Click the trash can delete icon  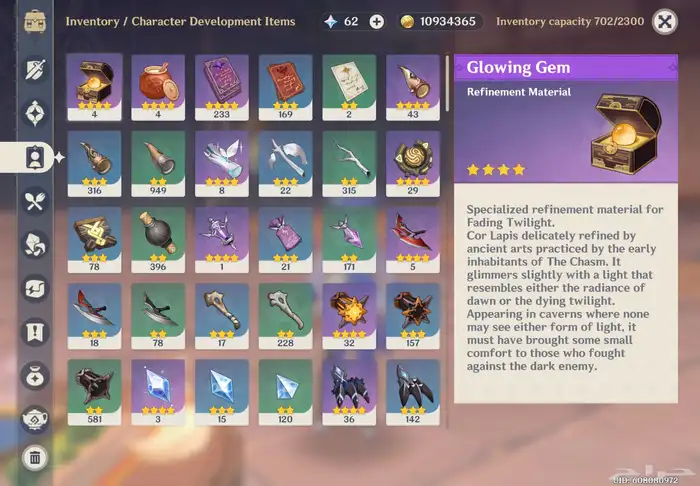pos(35,457)
